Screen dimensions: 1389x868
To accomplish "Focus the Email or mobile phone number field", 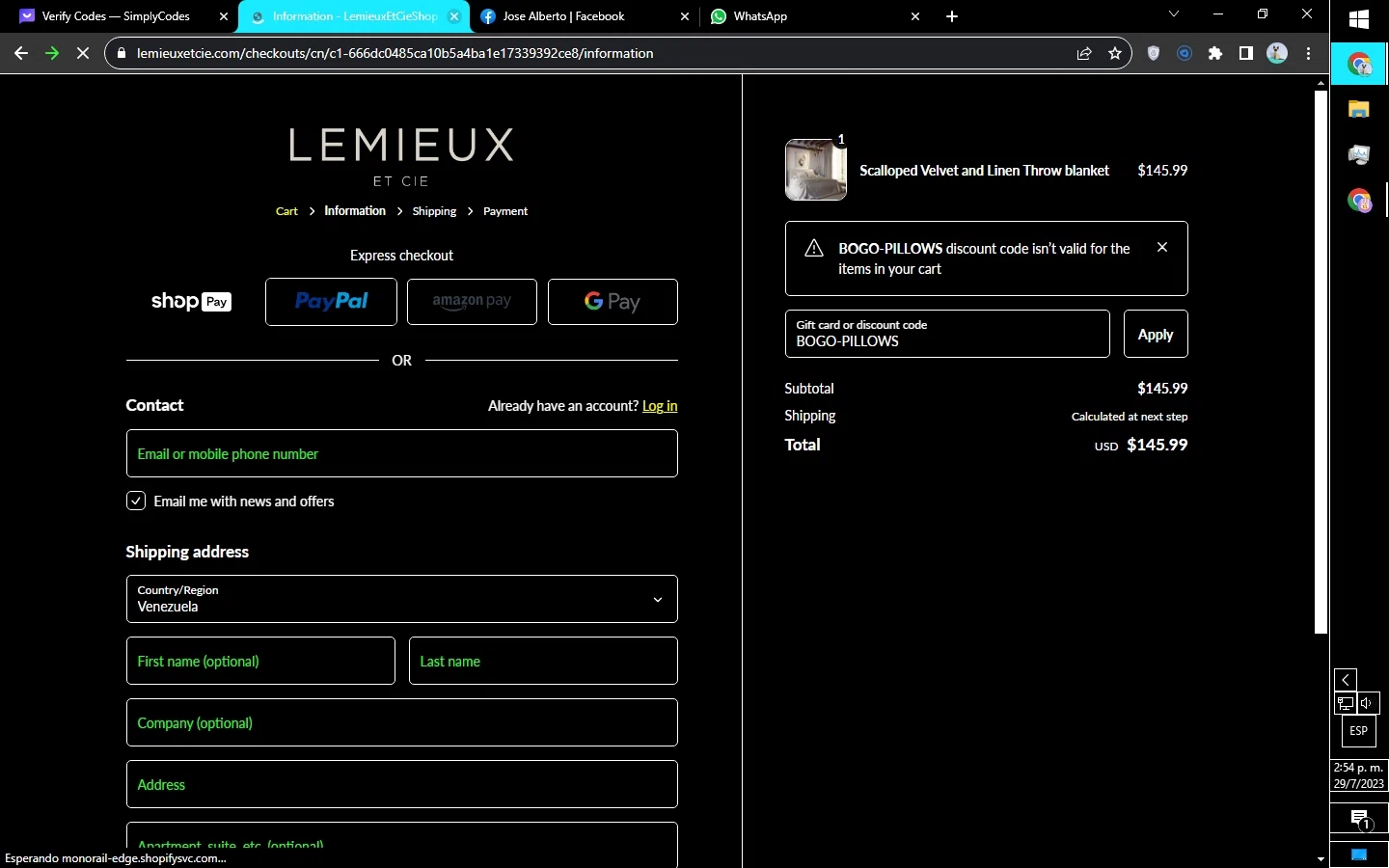I will (x=401, y=453).
